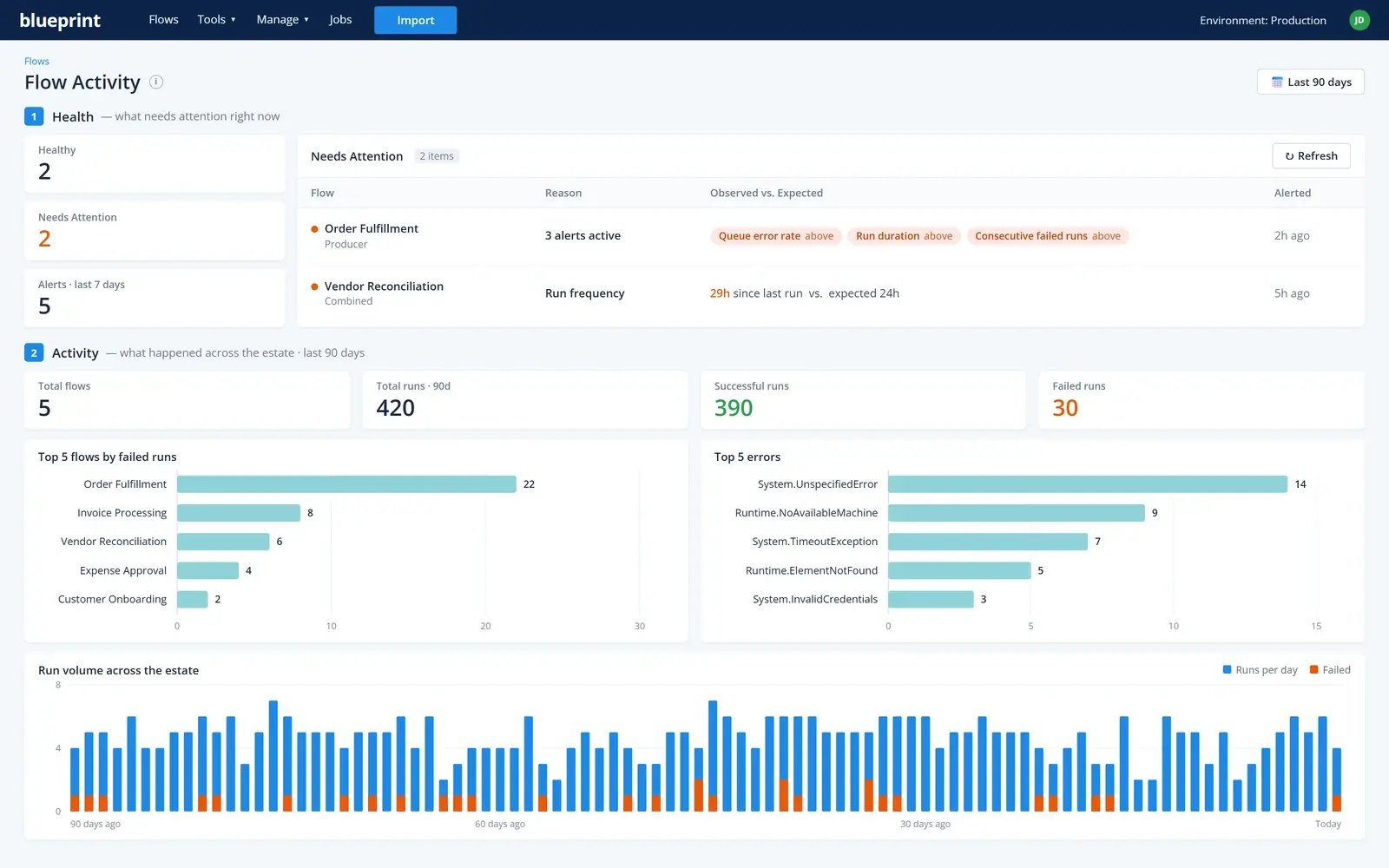The height and width of the screenshot is (868, 1389).
Task: Click the 2 items badge
Action: click(x=437, y=156)
